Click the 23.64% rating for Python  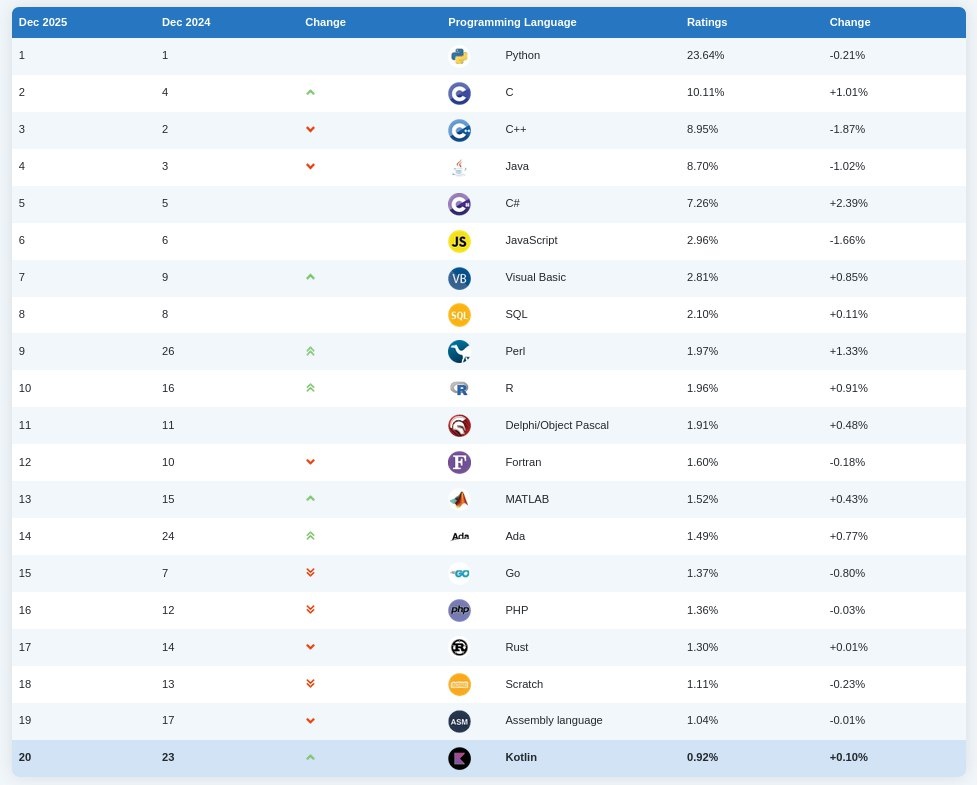click(x=705, y=55)
